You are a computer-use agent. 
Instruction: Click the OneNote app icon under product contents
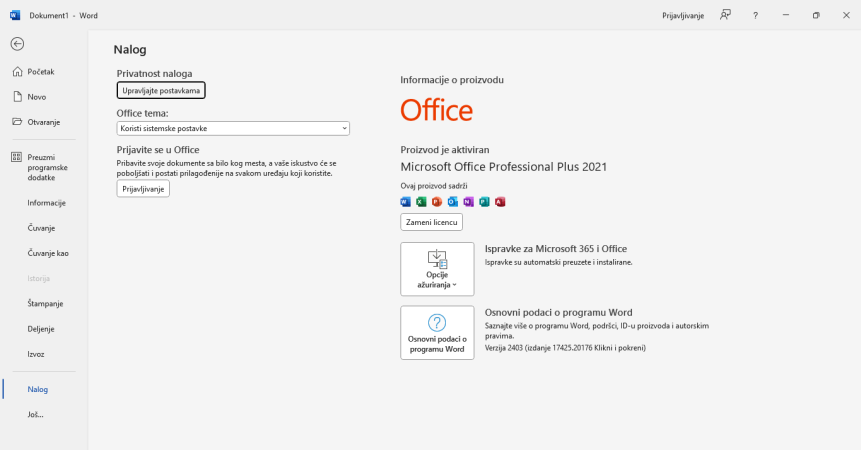468,202
